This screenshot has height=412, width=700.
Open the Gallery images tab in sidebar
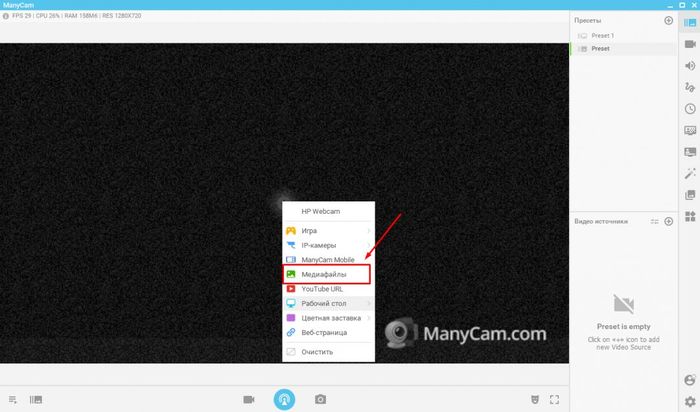(690, 195)
